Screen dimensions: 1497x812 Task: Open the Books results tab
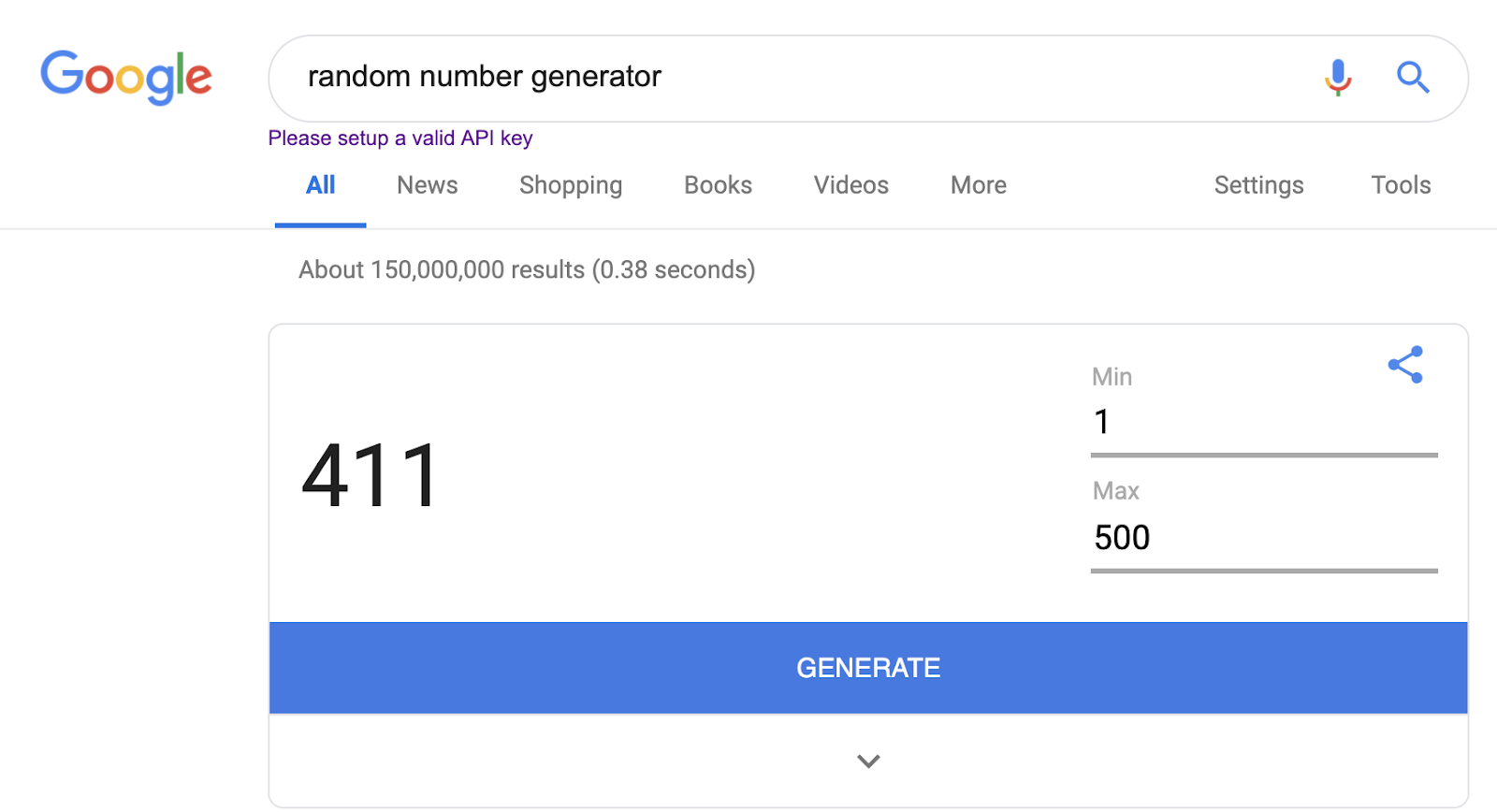pyautogui.click(x=718, y=185)
